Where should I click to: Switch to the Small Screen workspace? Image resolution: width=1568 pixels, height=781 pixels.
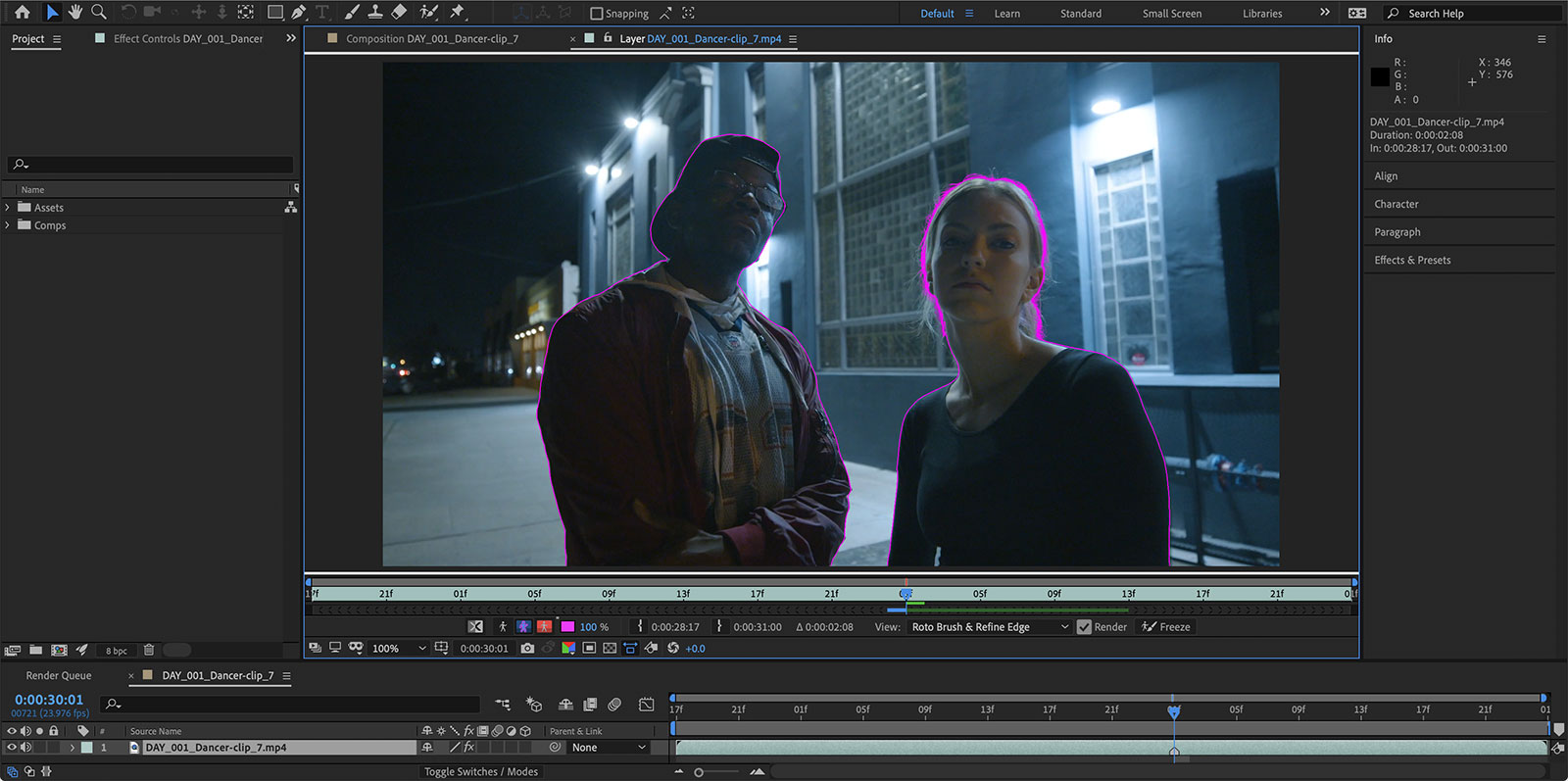click(1171, 14)
